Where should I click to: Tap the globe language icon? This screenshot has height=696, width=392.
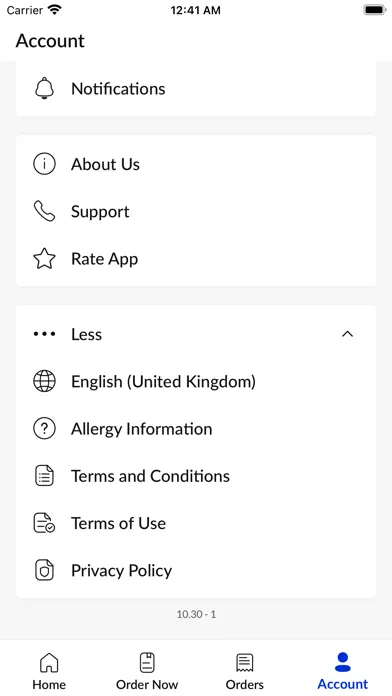point(44,381)
